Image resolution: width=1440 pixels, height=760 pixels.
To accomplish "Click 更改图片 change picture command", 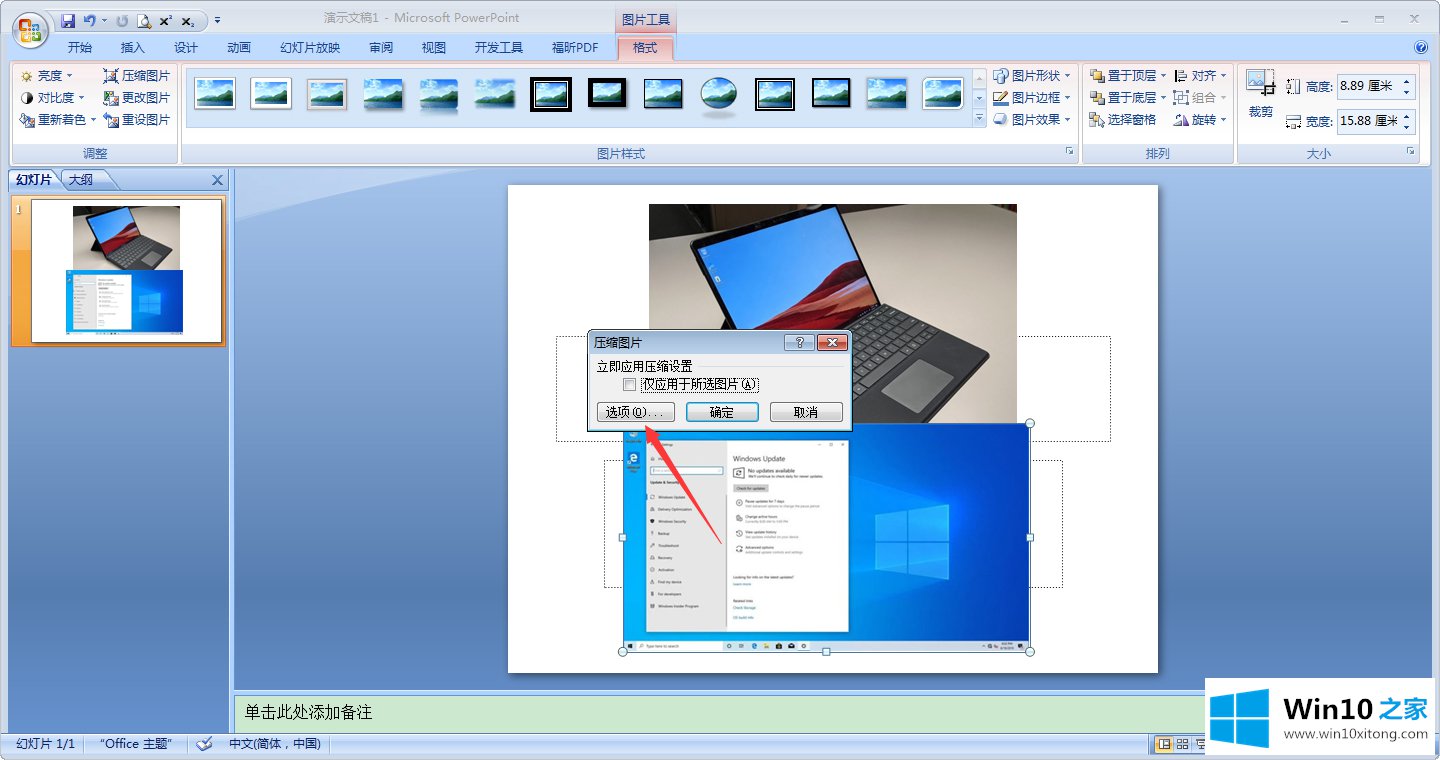I will pyautogui.click(x=137, y=98).
